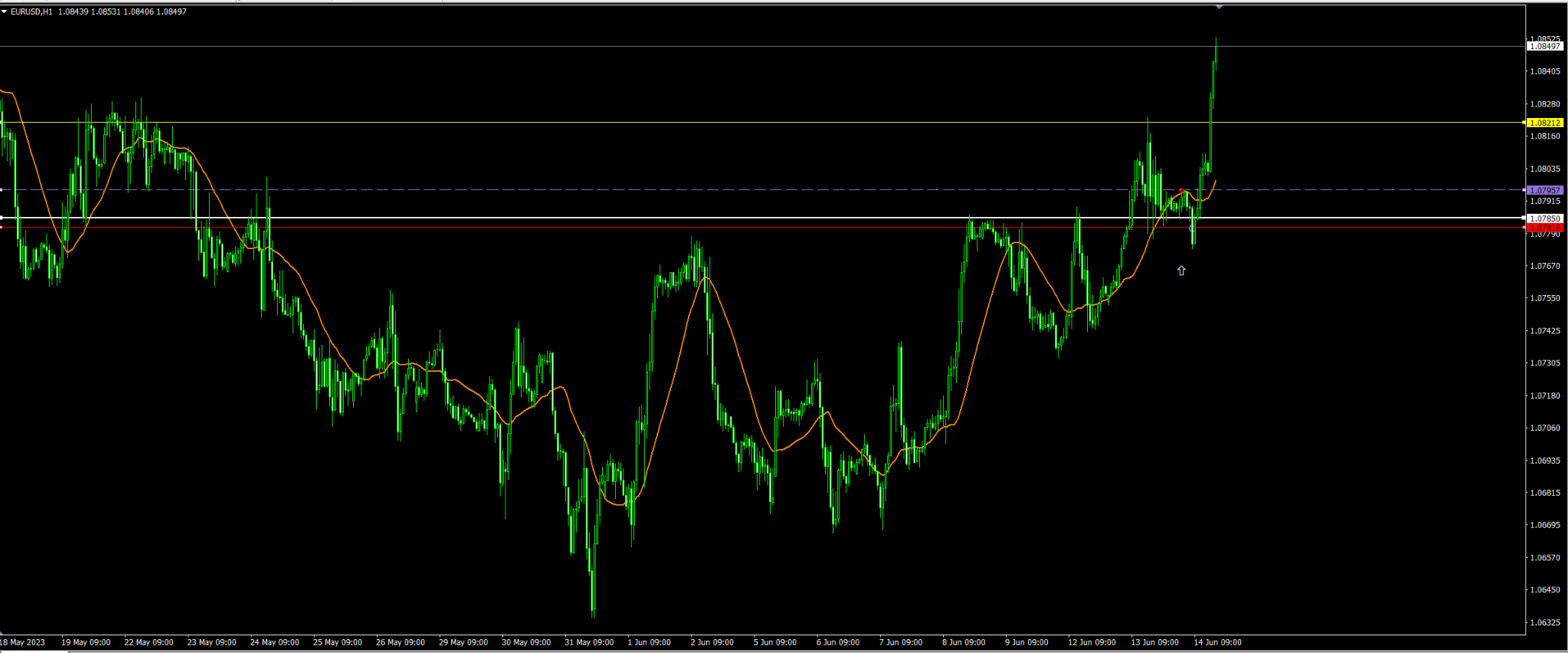Click the 18 May 2023 date label
1568x653 pixels.
click(x=23, y=642)
